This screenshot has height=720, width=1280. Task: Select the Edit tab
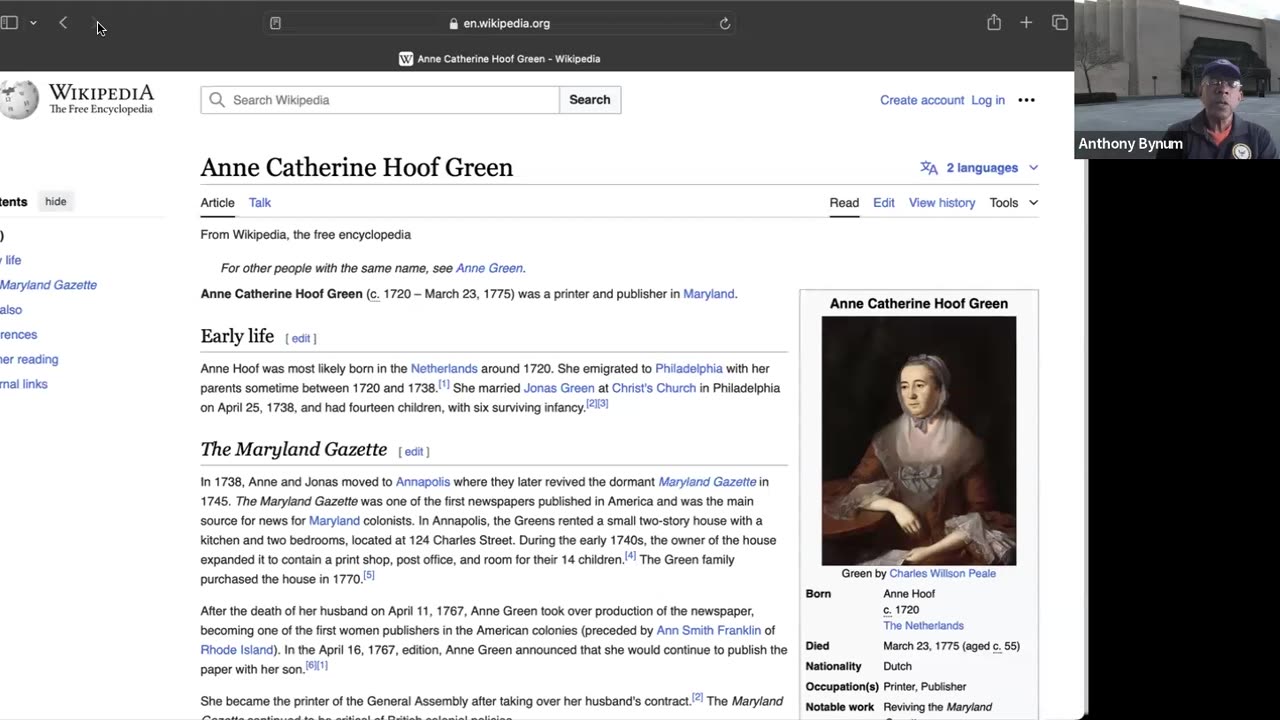(884, 203)
